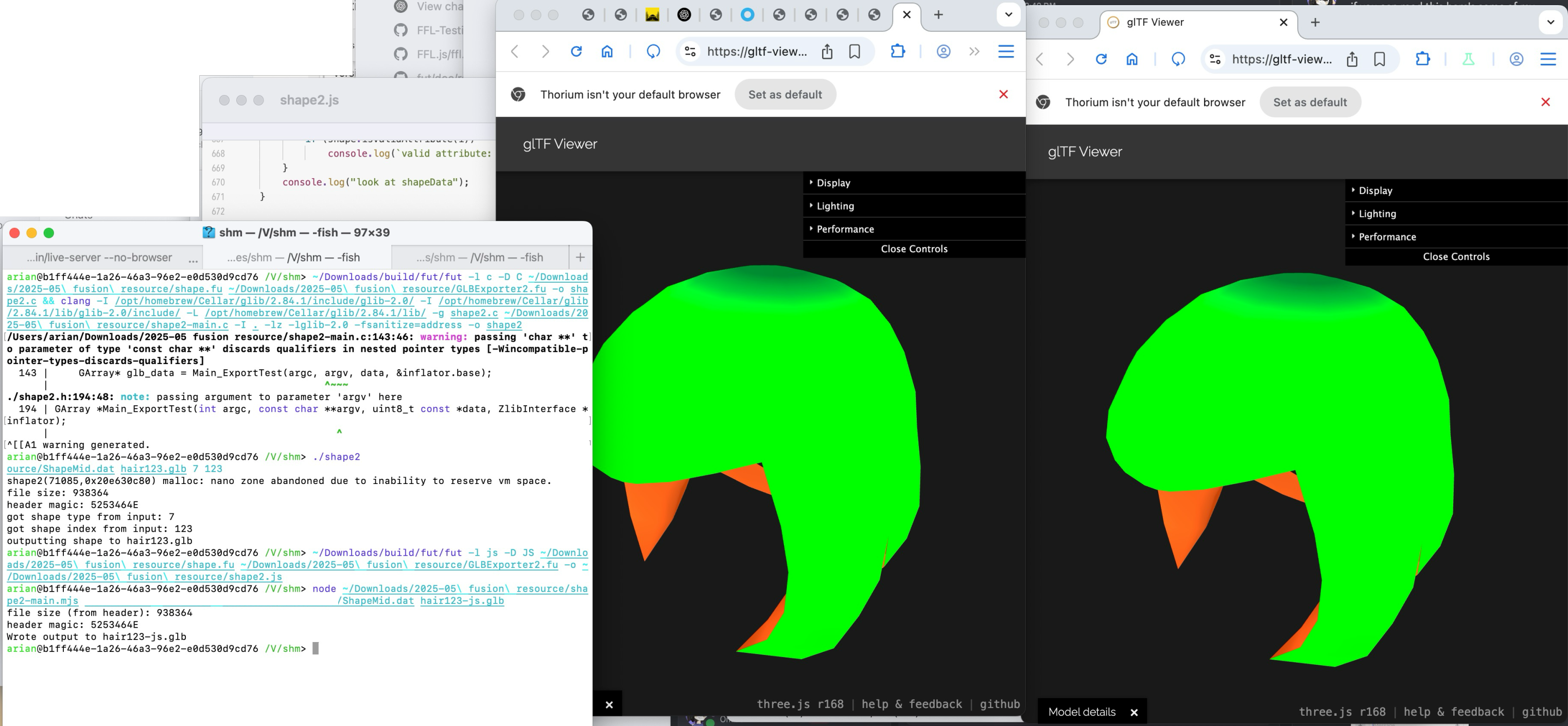Click Close Controls in the right viewer
1568x726 pixels.
1456,256
